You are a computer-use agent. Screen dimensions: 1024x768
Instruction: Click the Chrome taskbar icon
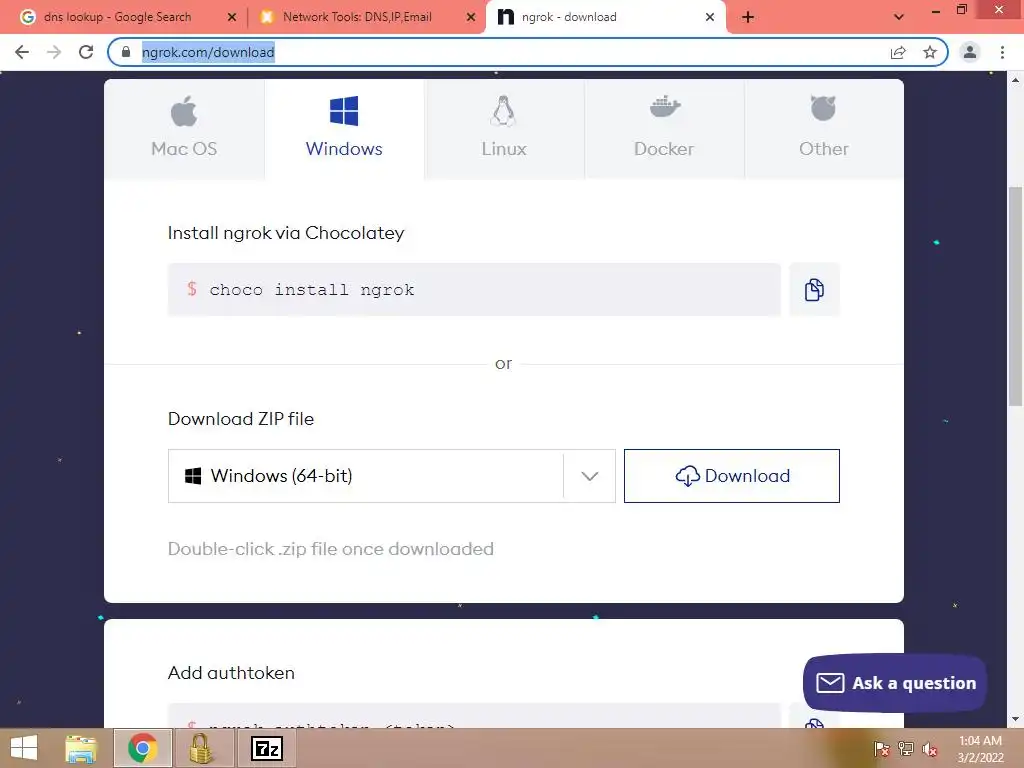tap(142, 748)
